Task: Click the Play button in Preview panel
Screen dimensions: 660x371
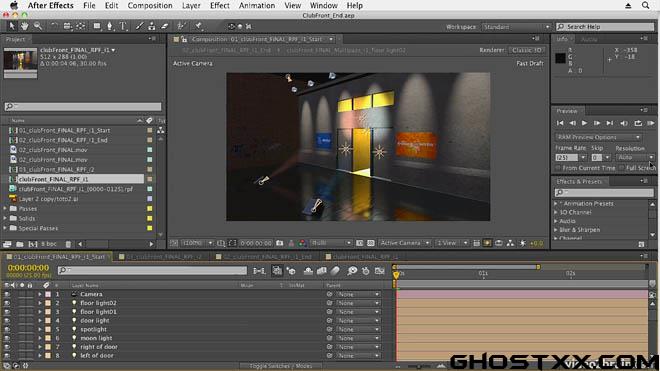Action: click(584, 123)
